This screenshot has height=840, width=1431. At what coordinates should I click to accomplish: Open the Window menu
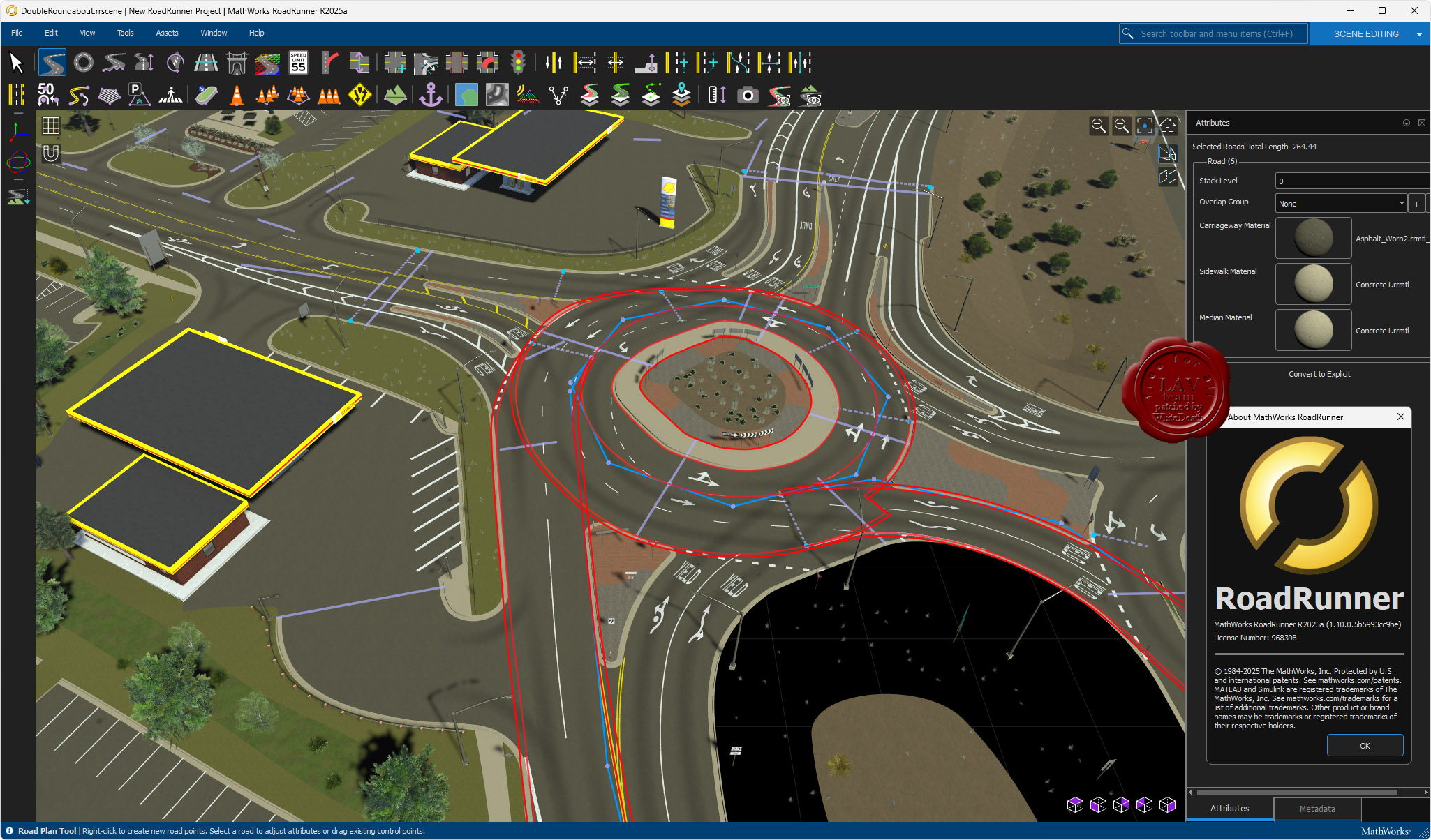(214, 33)
